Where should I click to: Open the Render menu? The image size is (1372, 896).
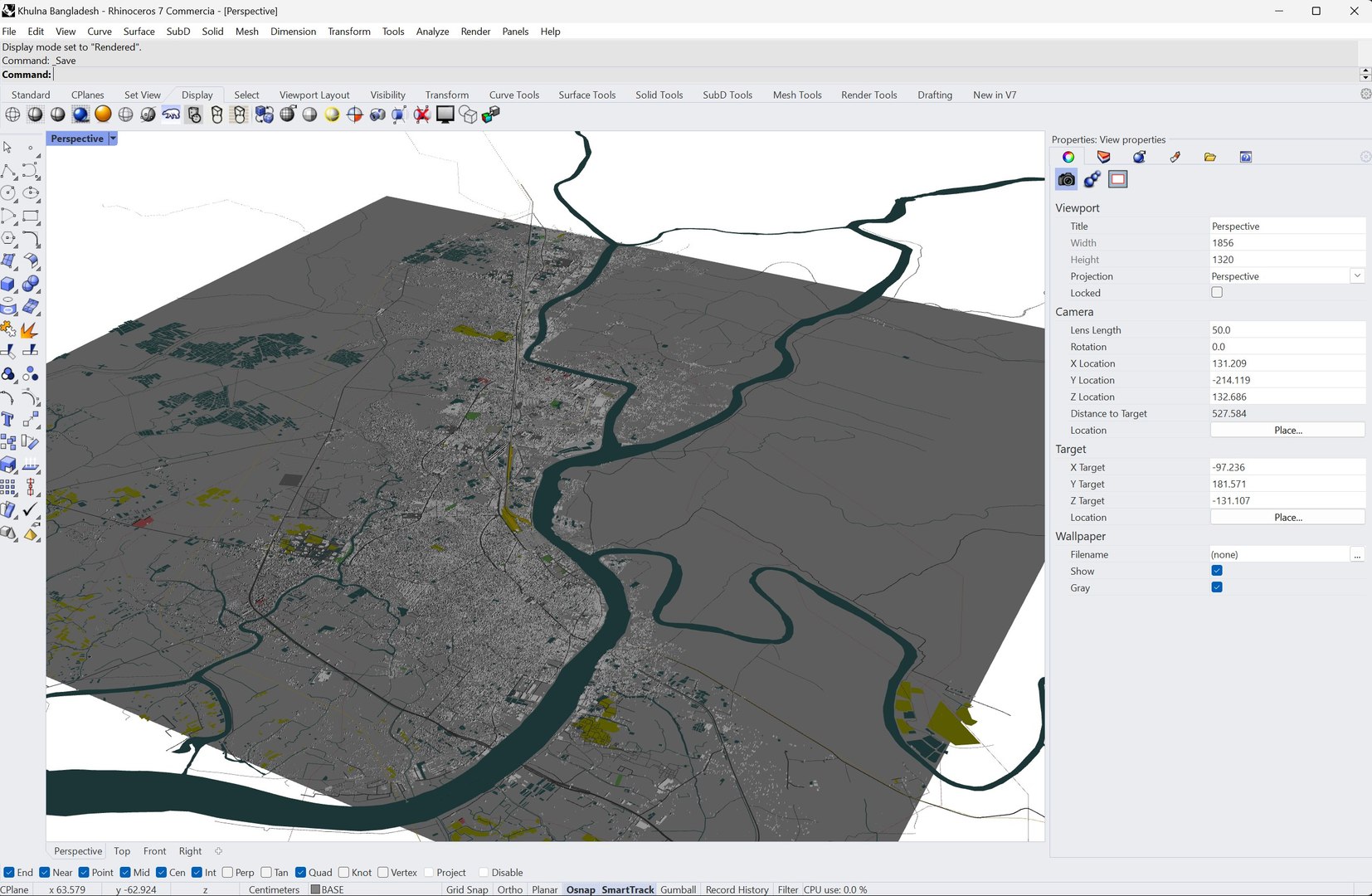[x=475, y=32]
